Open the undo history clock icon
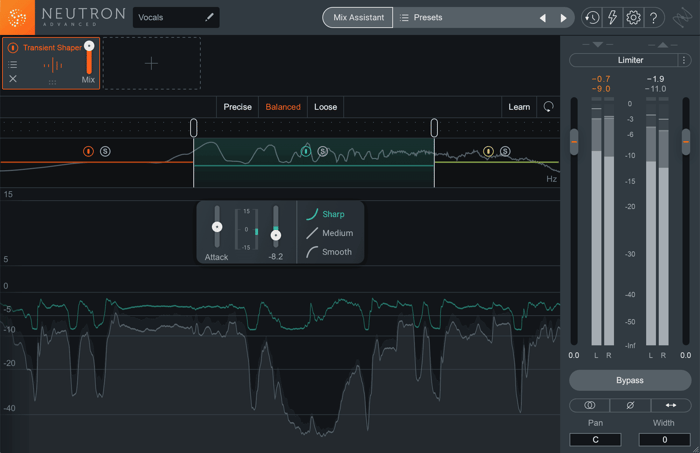 pyautogui.click(x=592, y=18)
